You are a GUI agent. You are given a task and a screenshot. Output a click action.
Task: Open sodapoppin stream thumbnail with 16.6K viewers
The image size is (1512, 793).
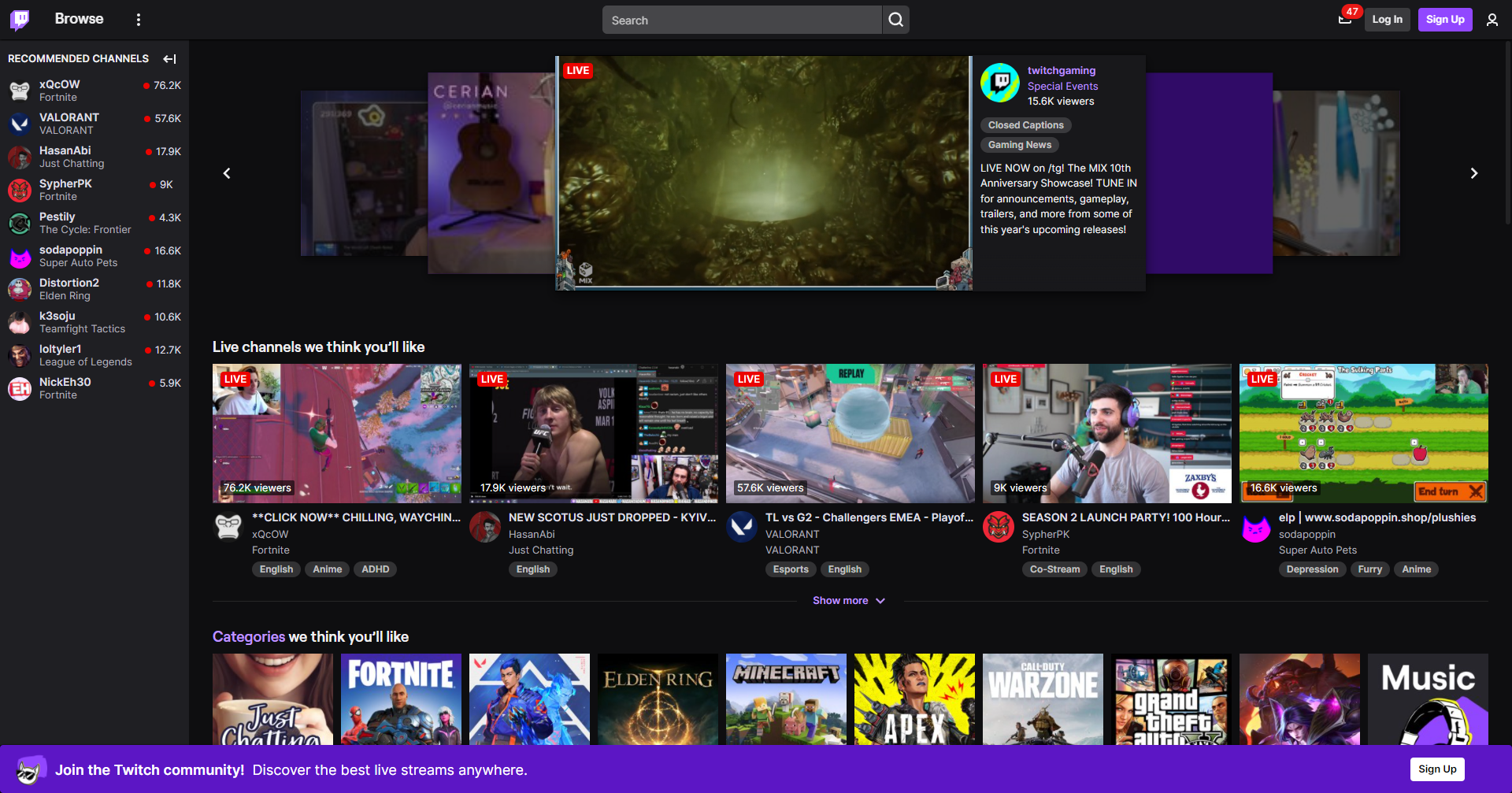click(x=1364, y=433)
